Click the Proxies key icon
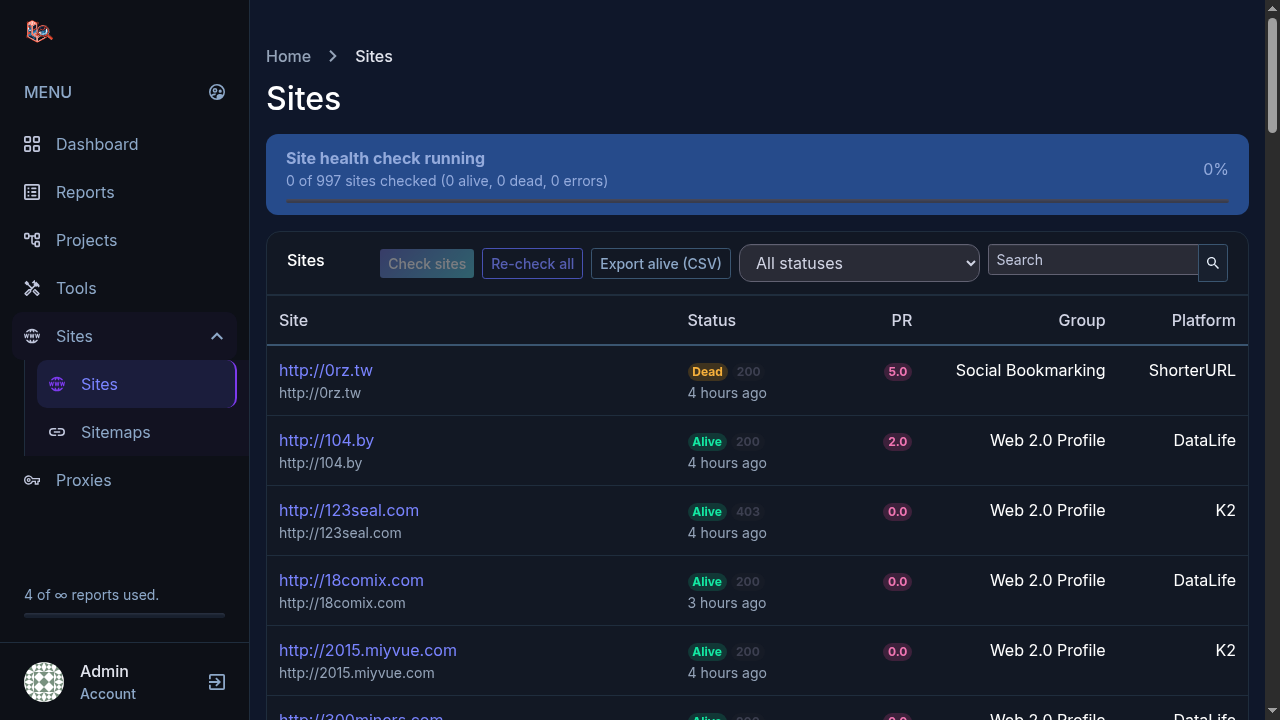 pyautogui.click(x=32, y=480)
